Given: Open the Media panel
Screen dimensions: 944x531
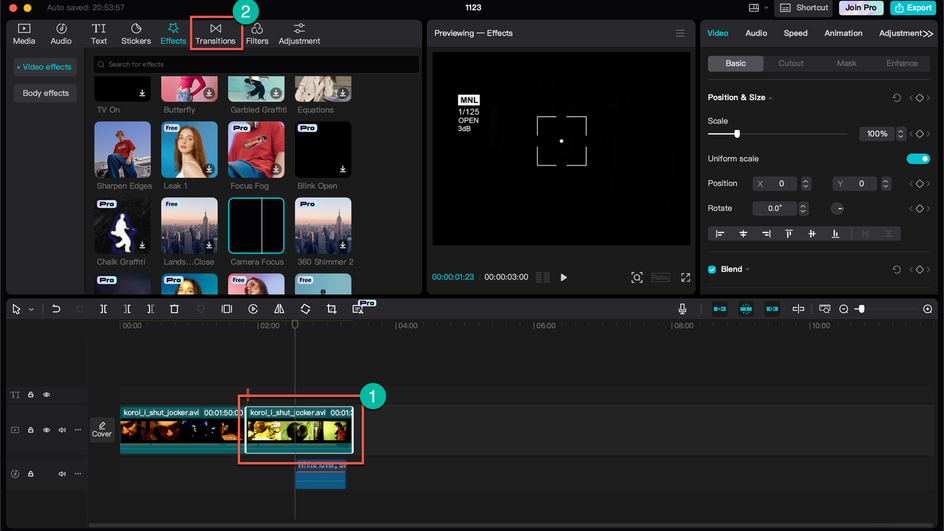Looking at the screenshot, I should (24, 34).
